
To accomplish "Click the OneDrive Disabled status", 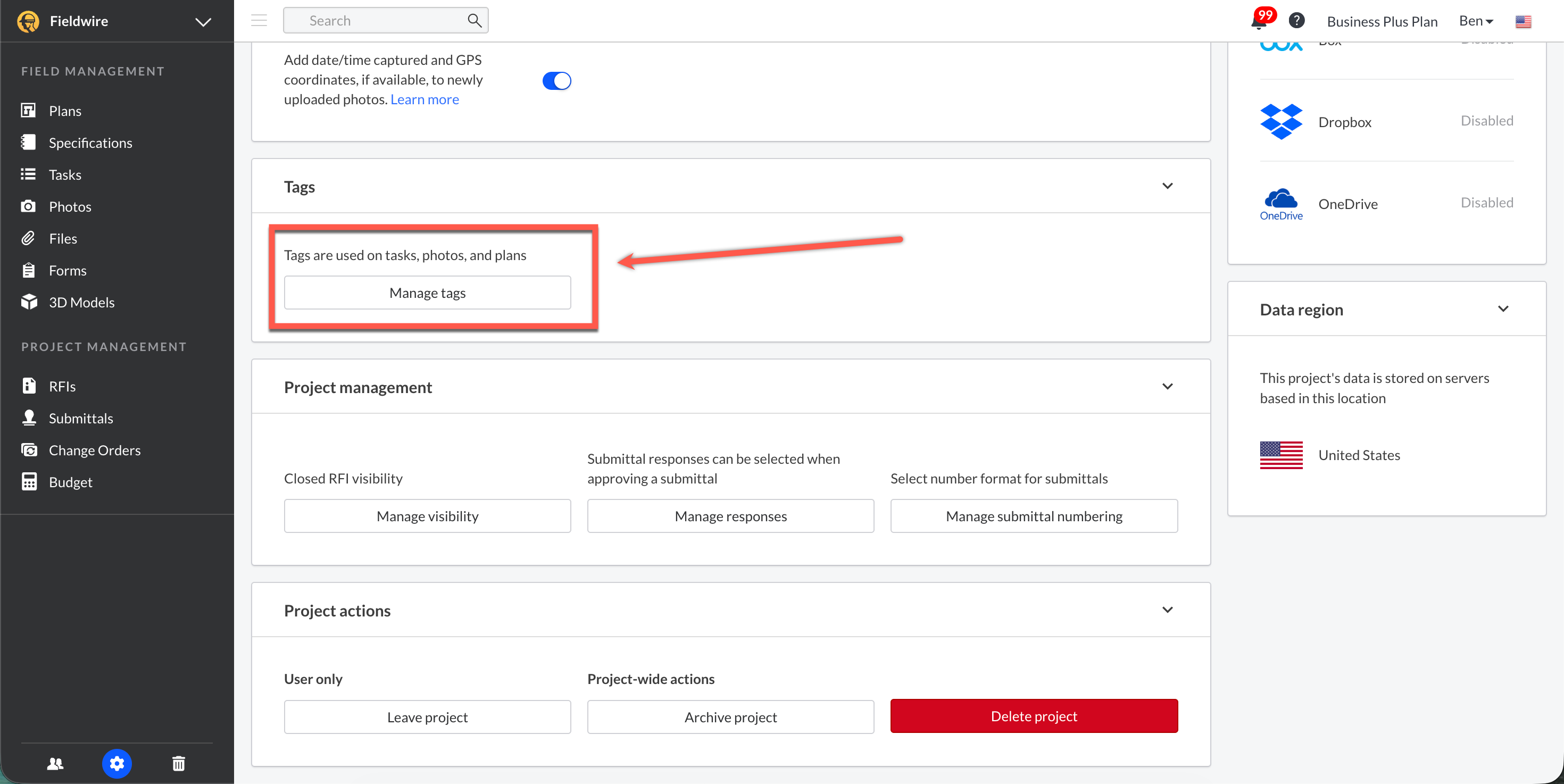I will pyautogui.click(x=1486, y=203).
